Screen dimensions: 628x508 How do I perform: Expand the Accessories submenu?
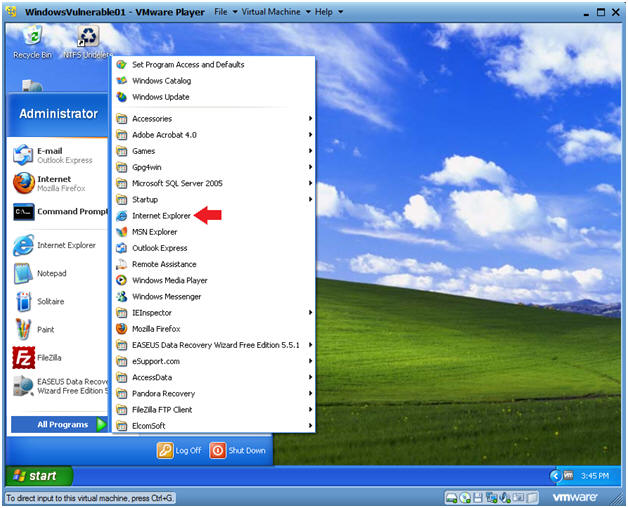tap(214, 119)
